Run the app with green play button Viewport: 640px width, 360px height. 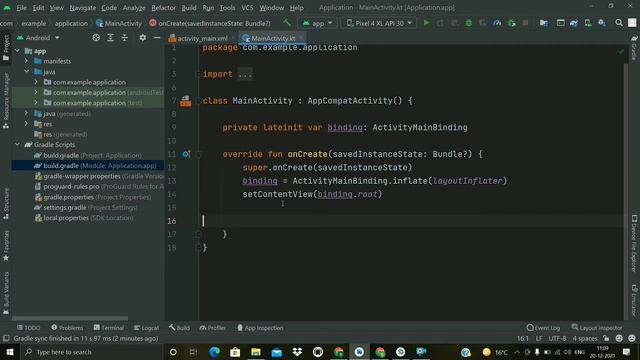pyautogui.click(x=426, y=23)
